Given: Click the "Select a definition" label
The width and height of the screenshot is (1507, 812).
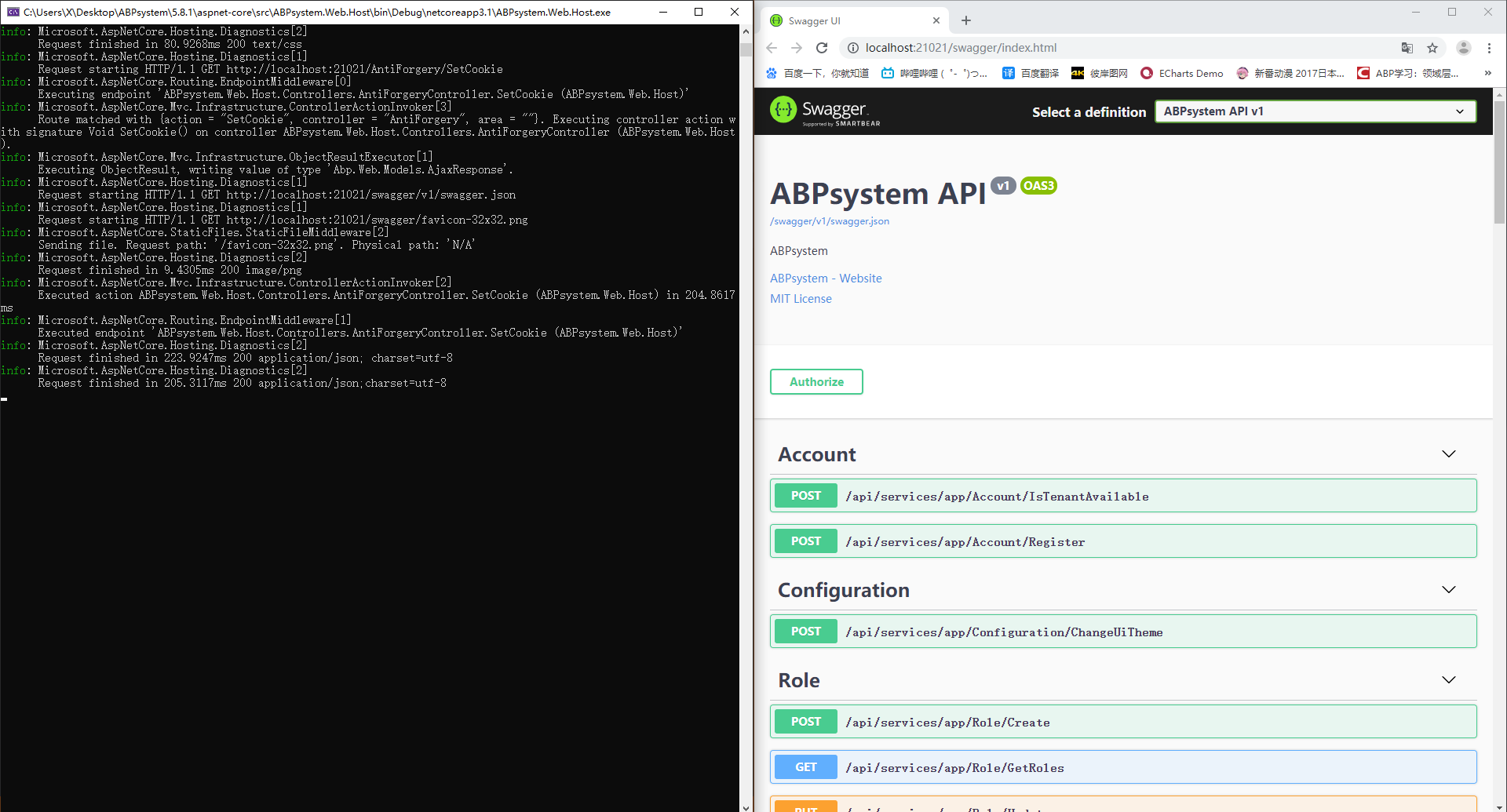Looking at the screenshot, I should point(1089,112).
